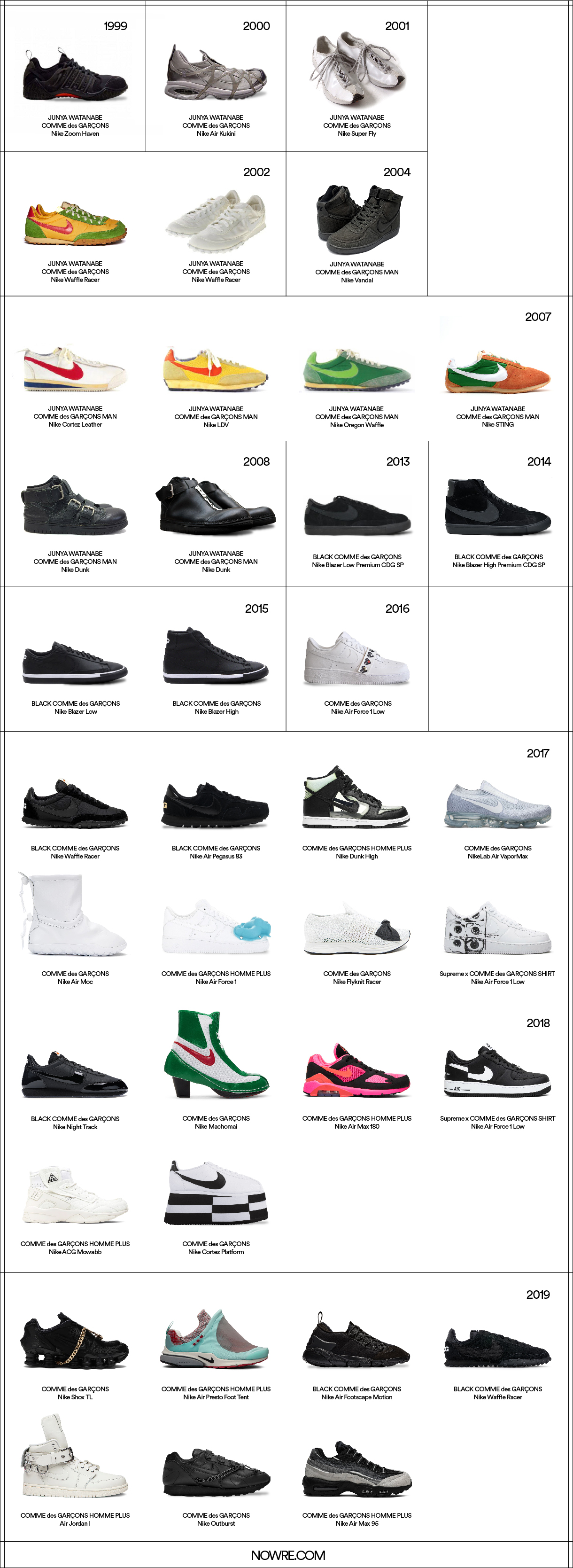Click the Nike Air Max 95 label text
Viewport: 573px width, 1568px height.
[x=357, y=1523]
